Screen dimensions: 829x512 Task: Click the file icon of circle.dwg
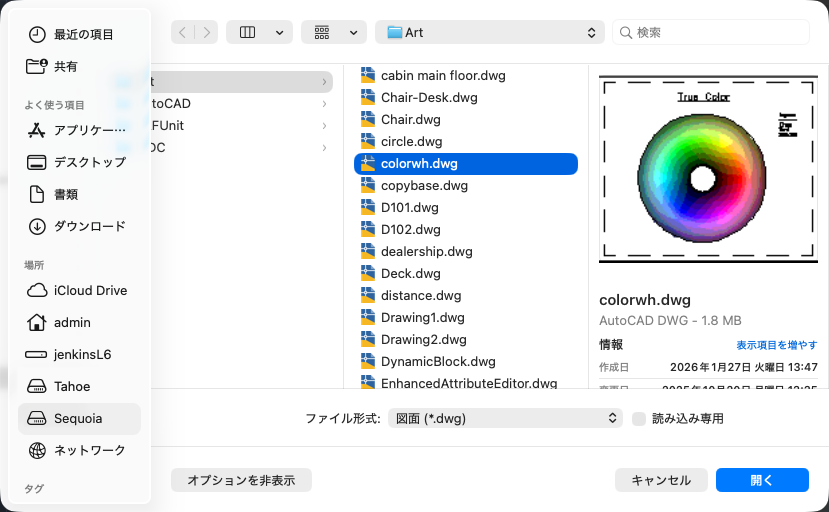[x=368, y=141]
